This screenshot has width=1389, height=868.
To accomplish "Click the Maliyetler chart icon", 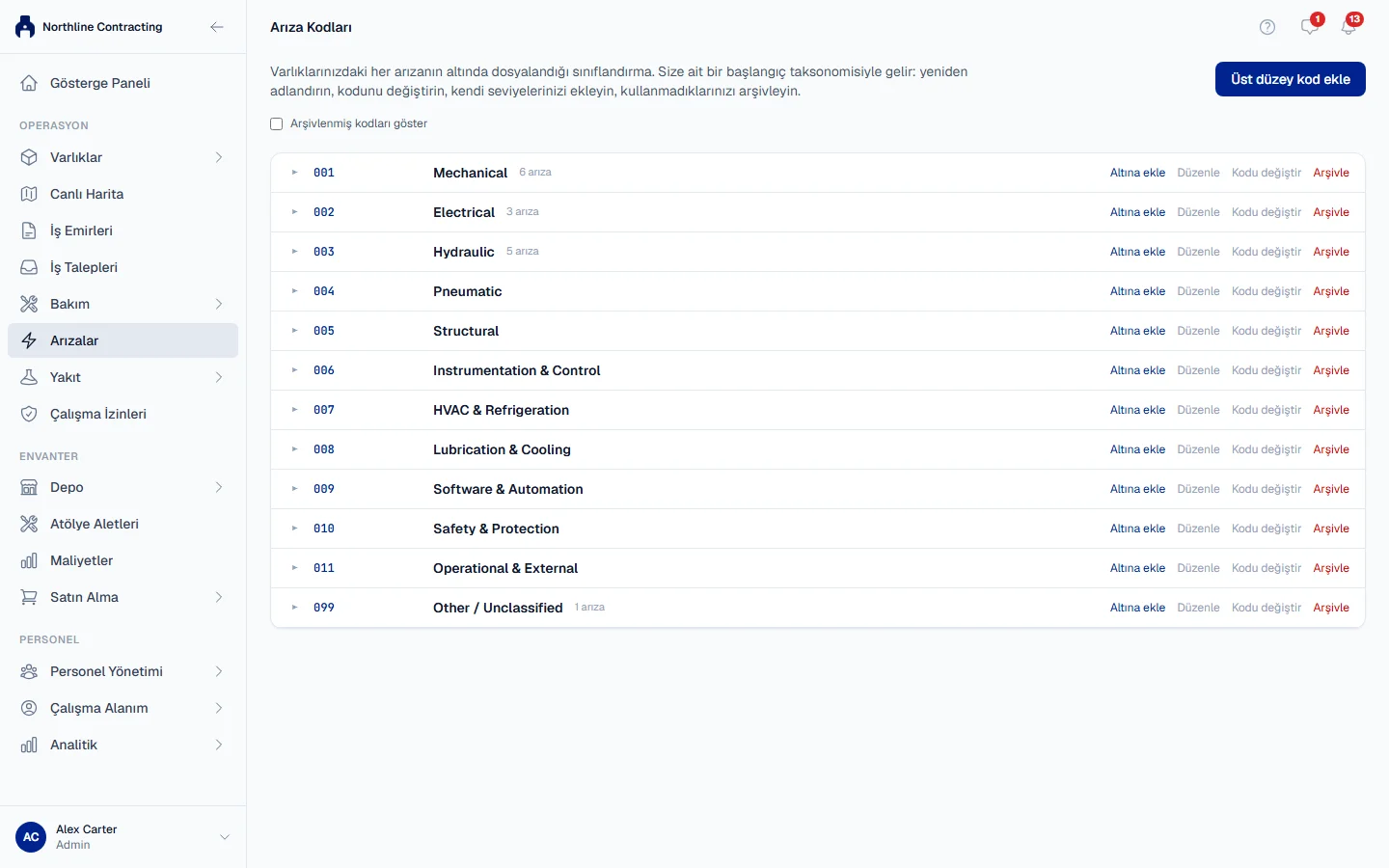I will pyautogui.click(x=29, y=560).
